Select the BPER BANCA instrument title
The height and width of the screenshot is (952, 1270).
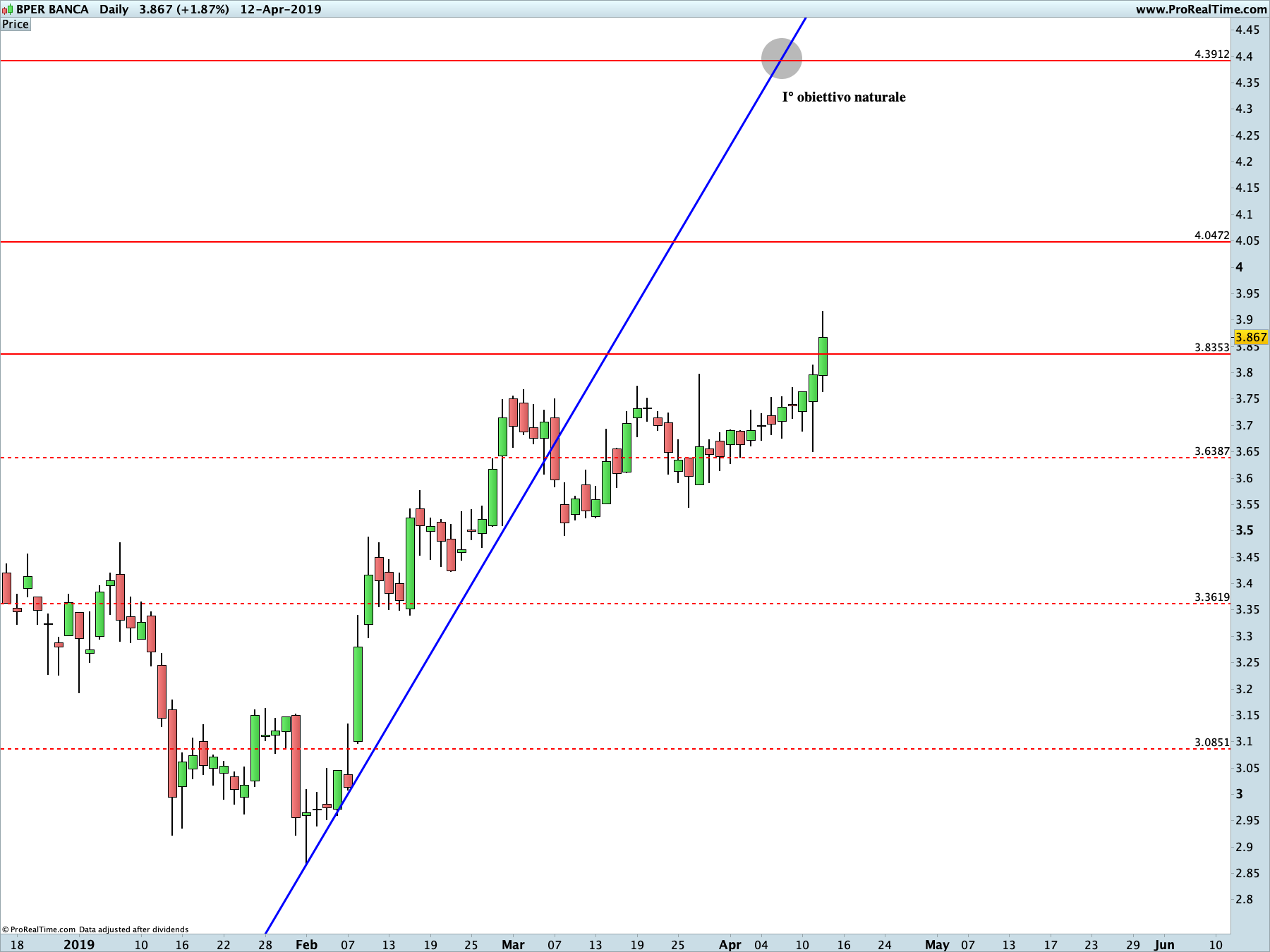point(52,9)
